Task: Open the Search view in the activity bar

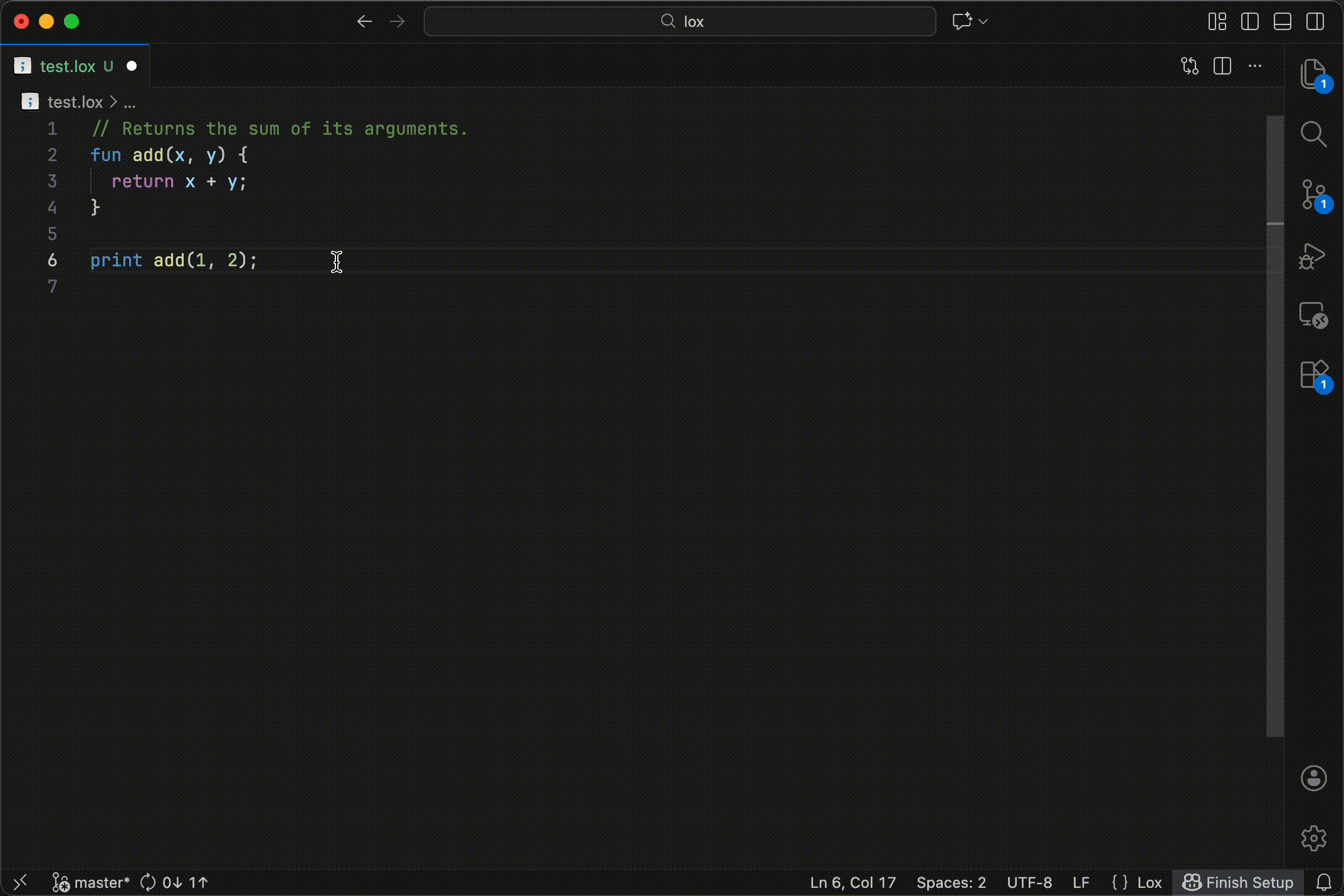Action: (1314, 133)
